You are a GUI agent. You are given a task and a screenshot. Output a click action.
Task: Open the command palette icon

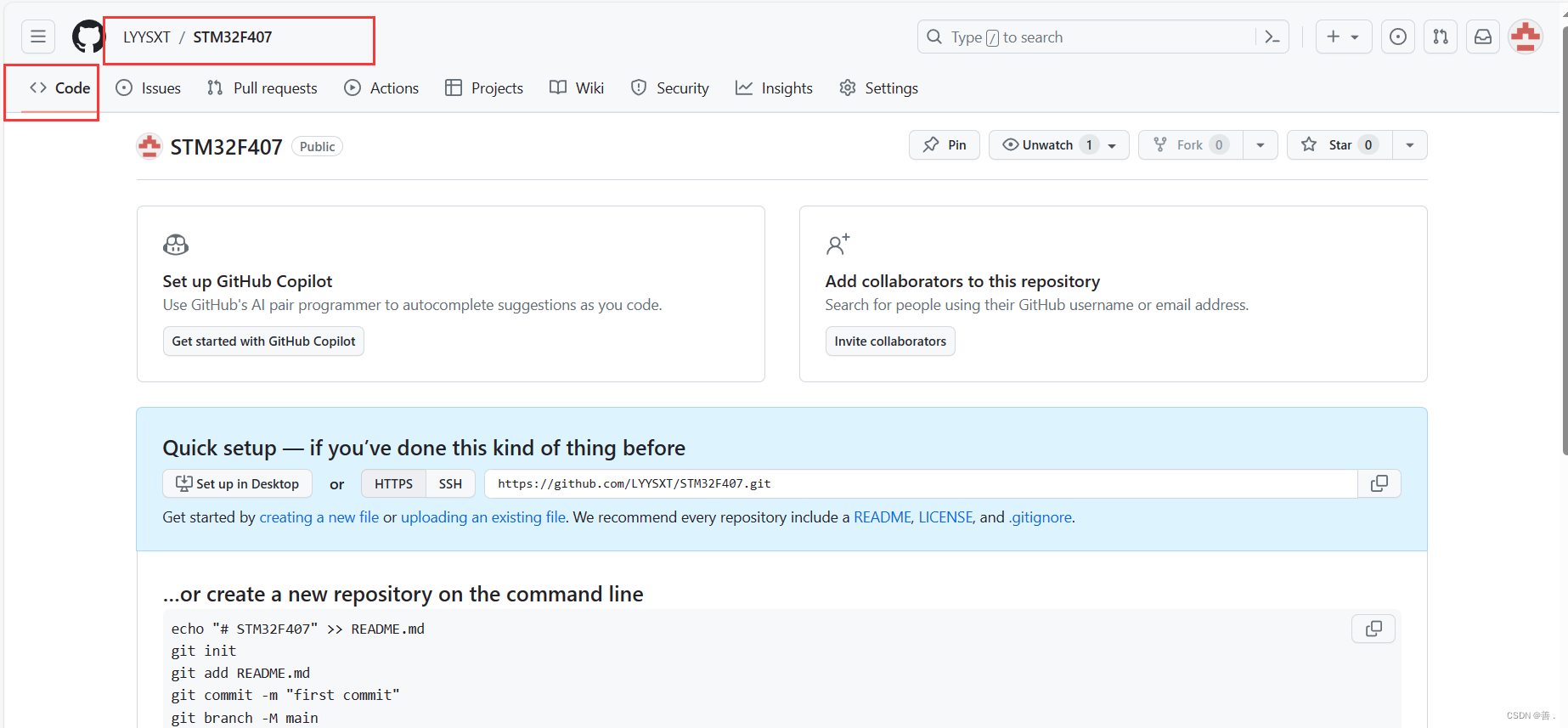[1272, 37]
